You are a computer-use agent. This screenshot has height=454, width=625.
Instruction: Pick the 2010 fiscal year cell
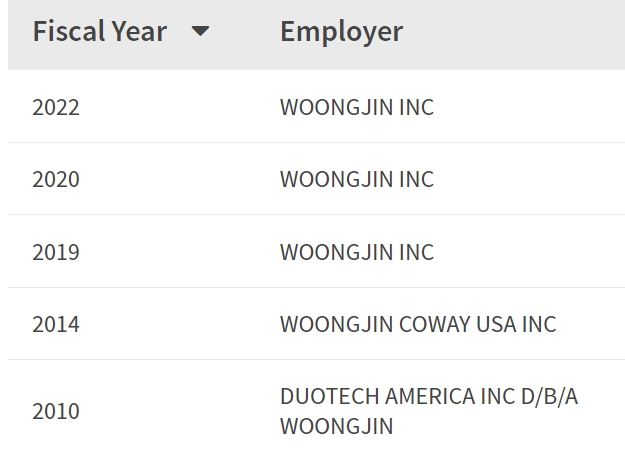click(56, 411)
